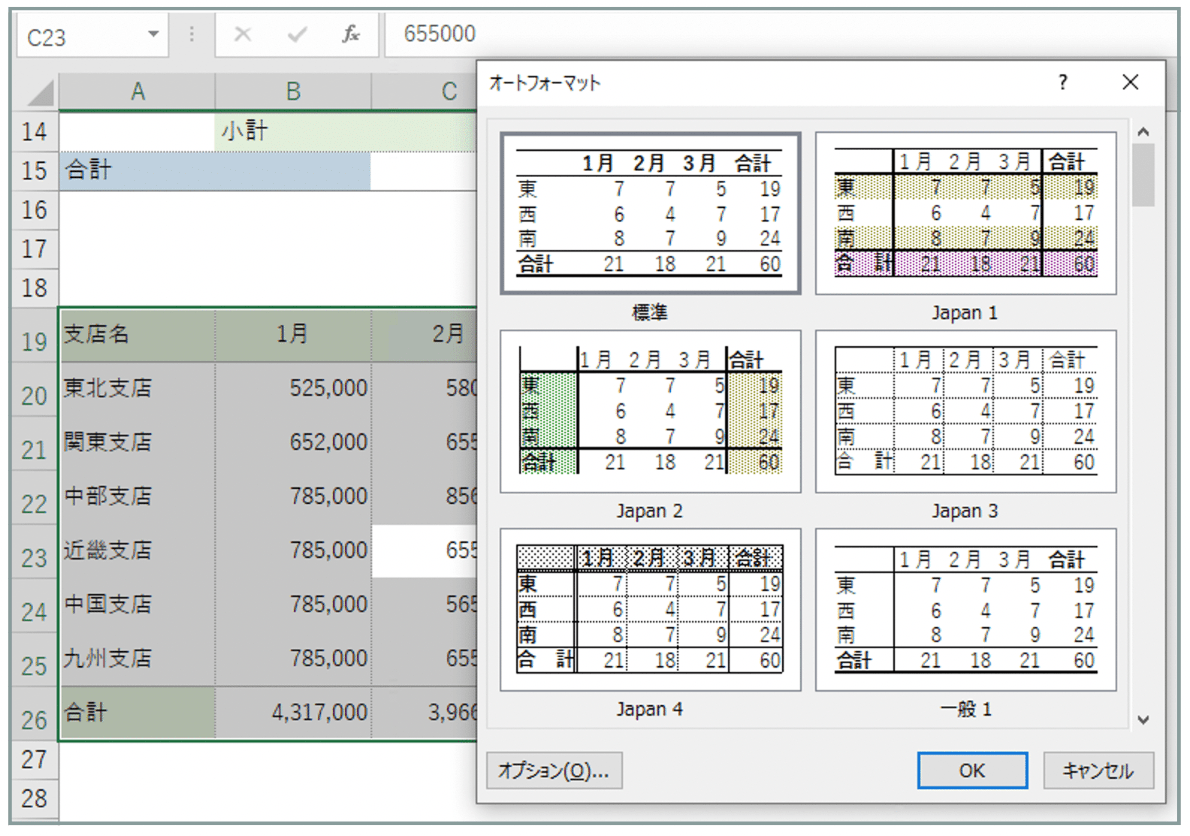Viewport: 1190px width, 836px height.
Task: Select the 一般 1 format preview
Action: point(965,609)
